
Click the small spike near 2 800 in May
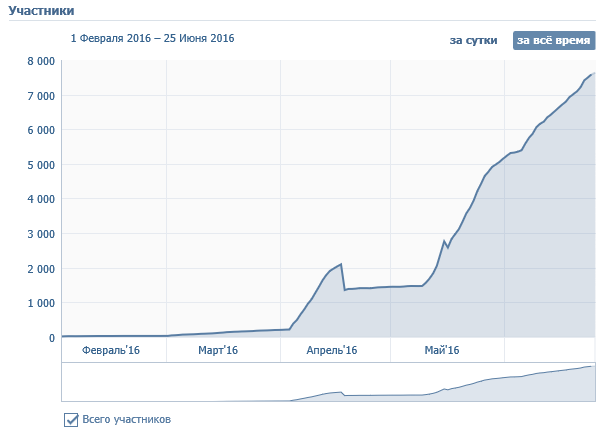[x=444, y=241]
